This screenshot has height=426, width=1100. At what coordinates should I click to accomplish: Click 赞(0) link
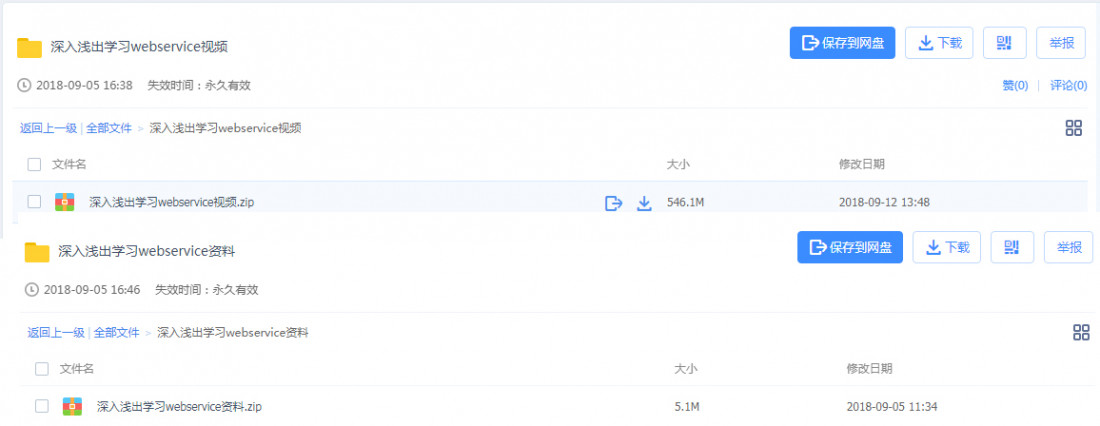pos(1015,86)
